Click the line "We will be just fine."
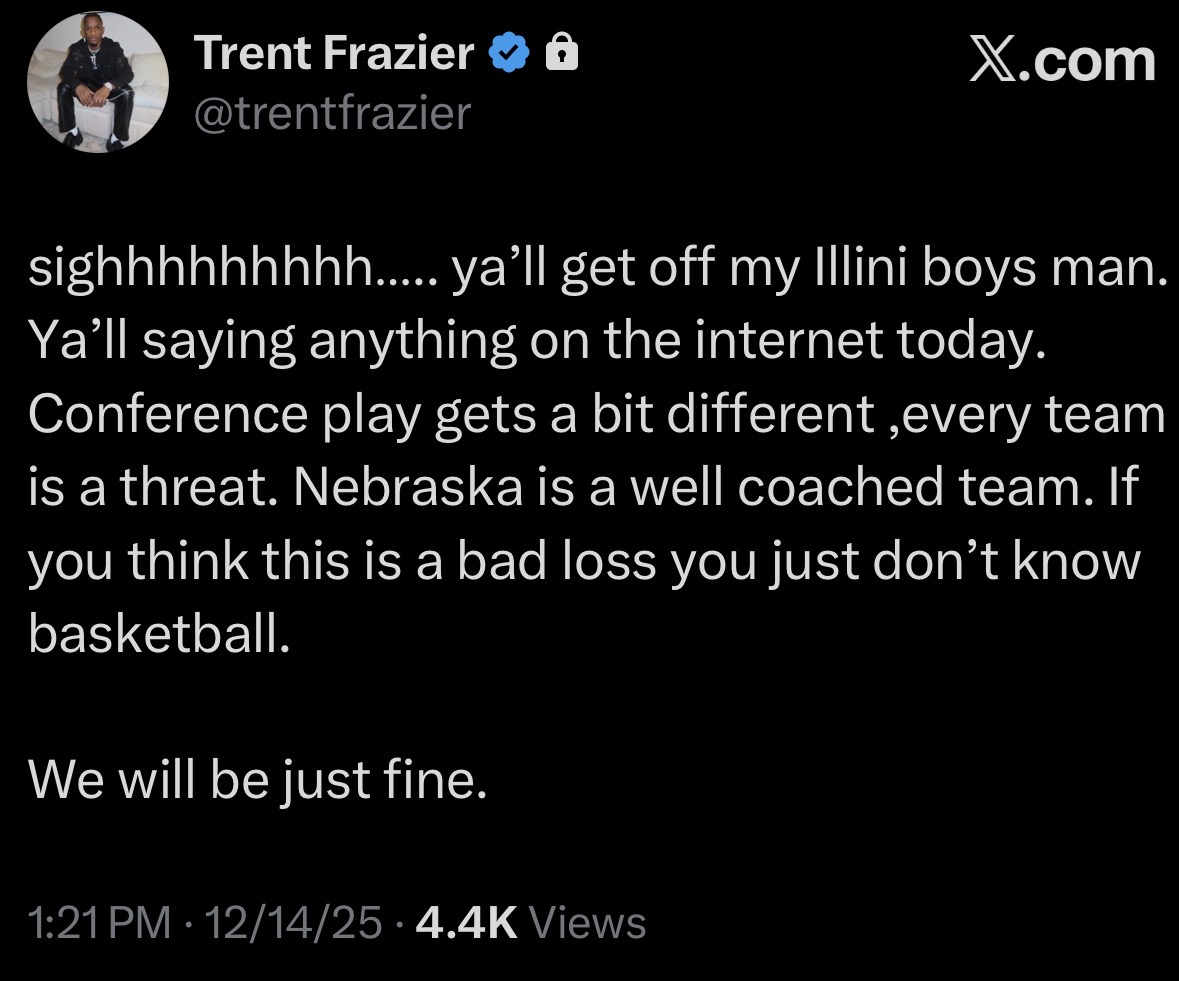 pyautogui.click(x=258, y=779)
